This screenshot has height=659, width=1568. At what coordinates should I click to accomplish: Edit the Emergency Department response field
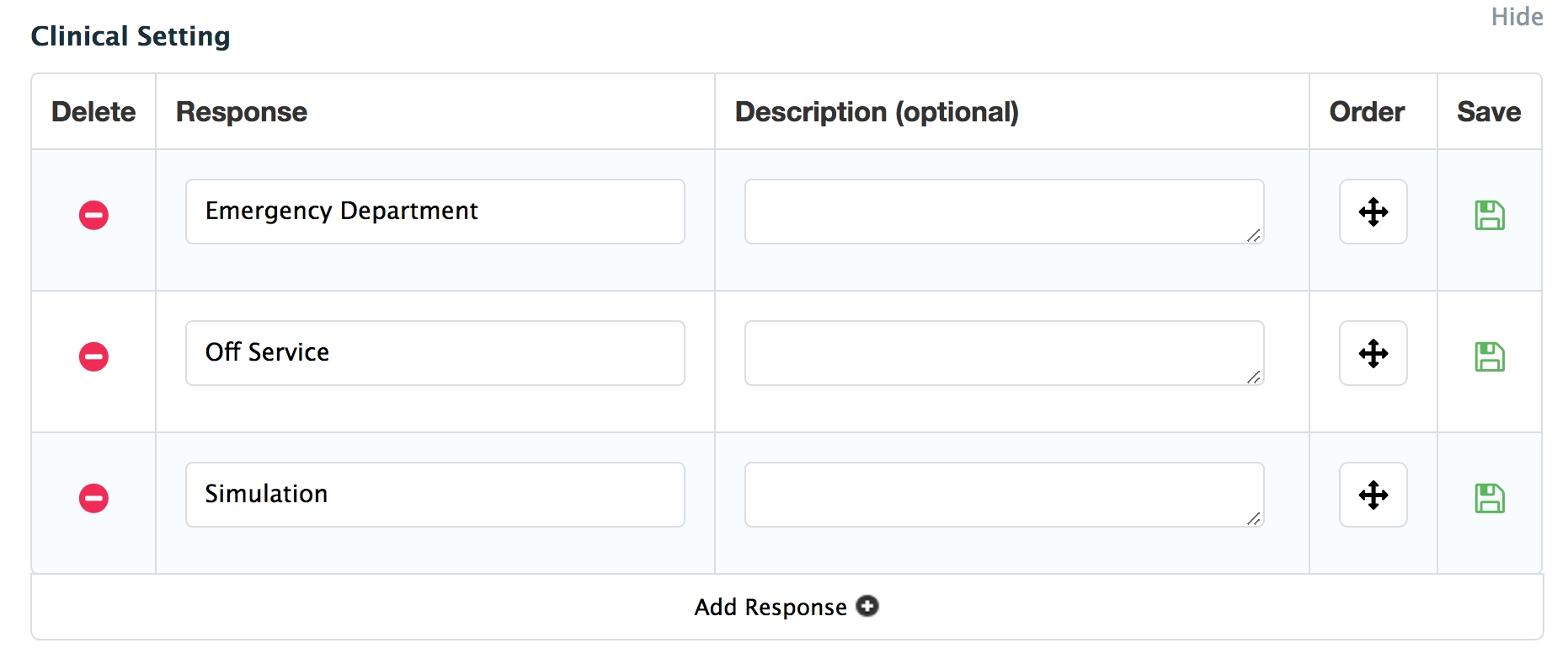(435, 212)
